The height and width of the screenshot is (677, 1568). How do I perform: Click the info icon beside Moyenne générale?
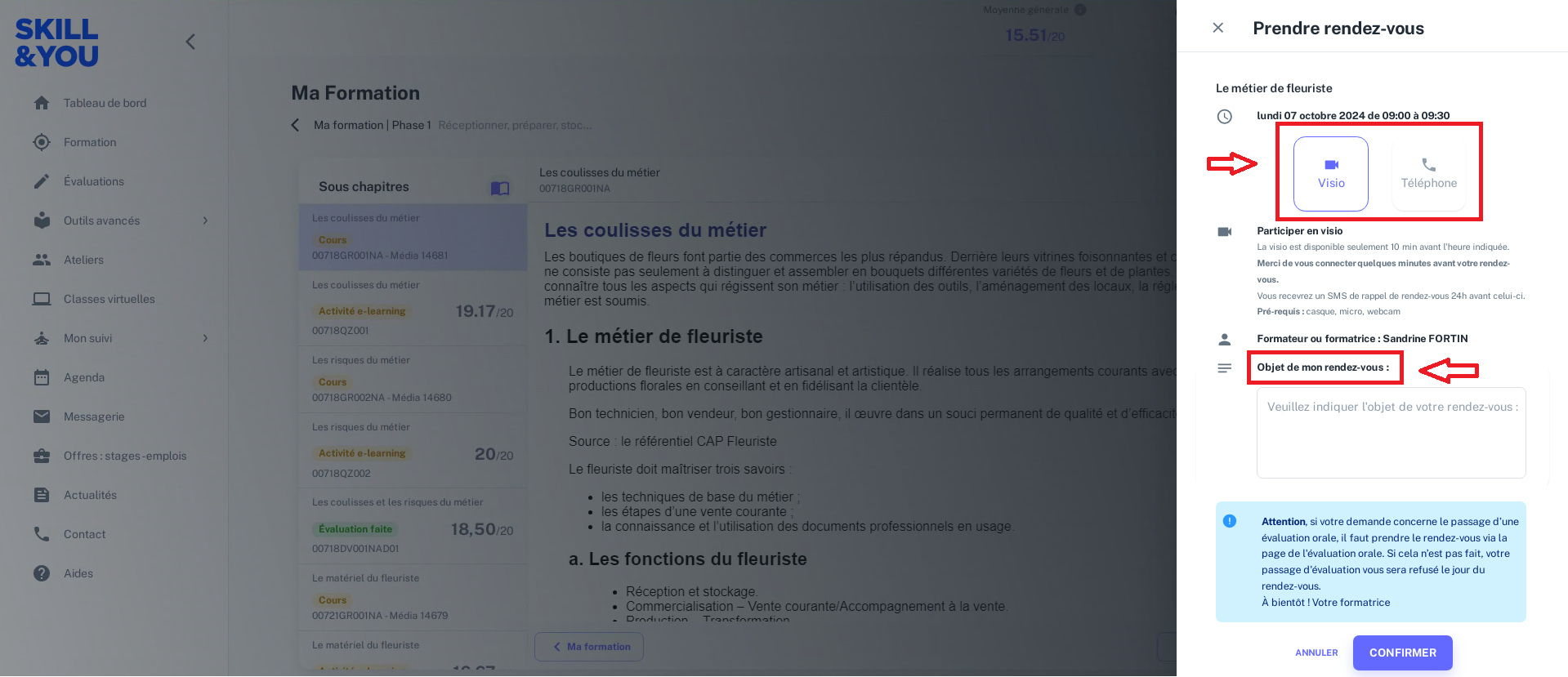[1080, 10]
